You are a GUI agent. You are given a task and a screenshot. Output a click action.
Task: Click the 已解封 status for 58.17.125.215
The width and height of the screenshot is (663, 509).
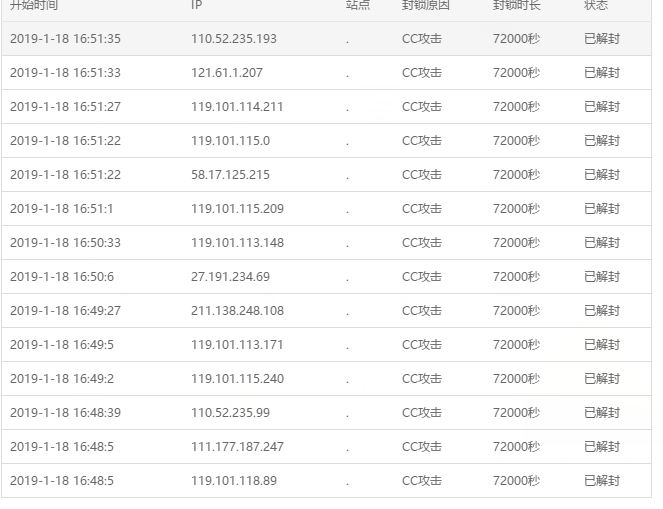click(602, 175)
